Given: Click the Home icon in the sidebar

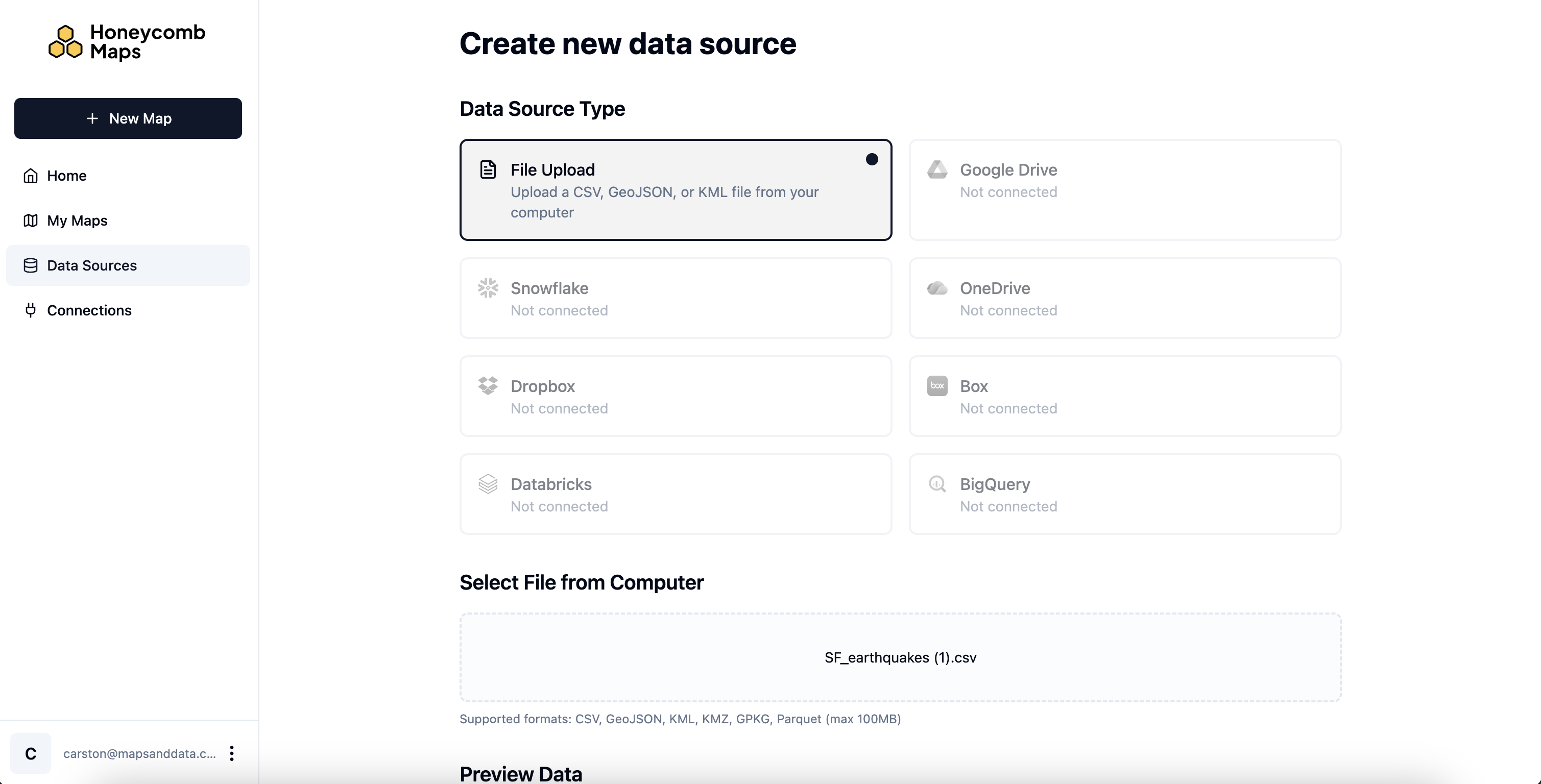Looking at the screenshot, I should point(31,175).
